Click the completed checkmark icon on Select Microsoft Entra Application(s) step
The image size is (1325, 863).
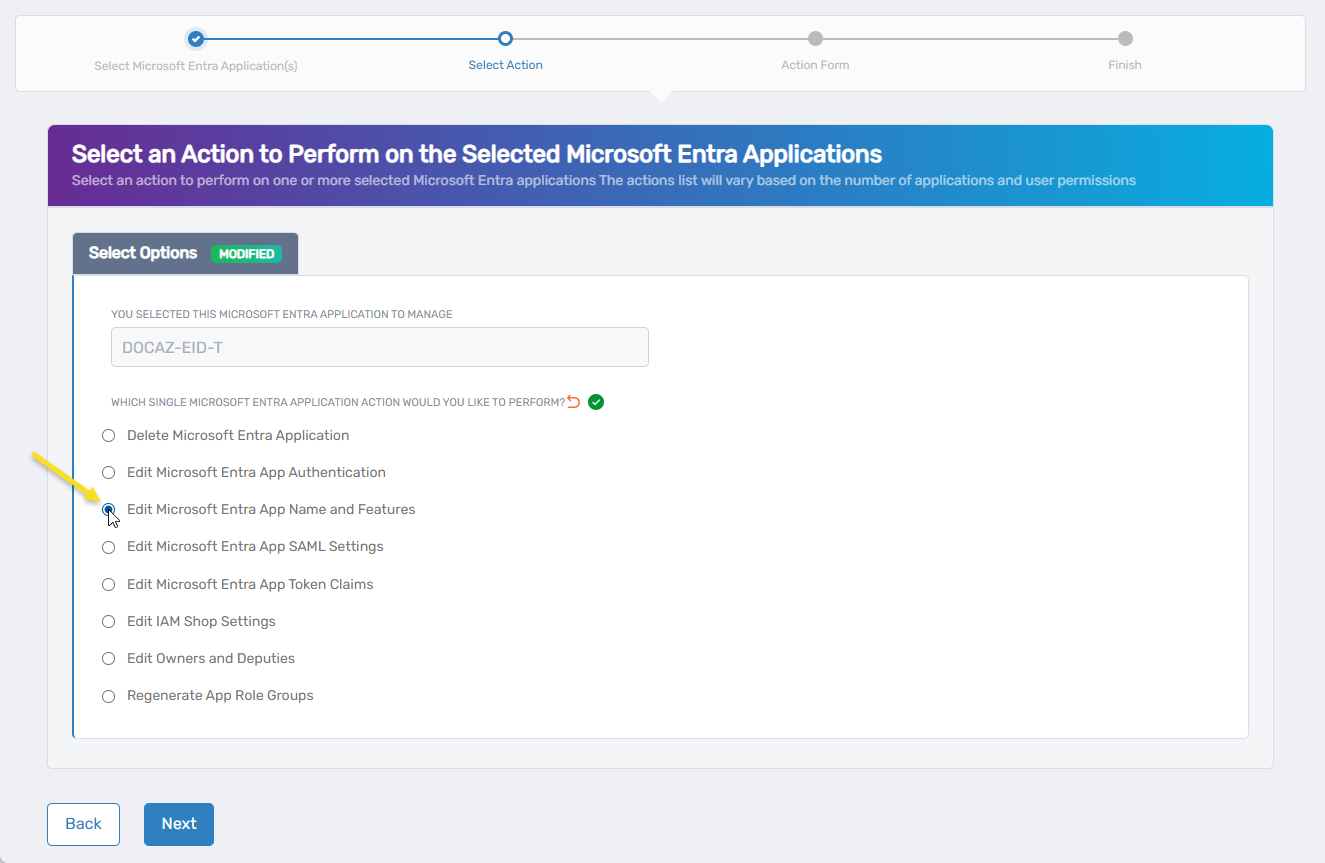196,39
